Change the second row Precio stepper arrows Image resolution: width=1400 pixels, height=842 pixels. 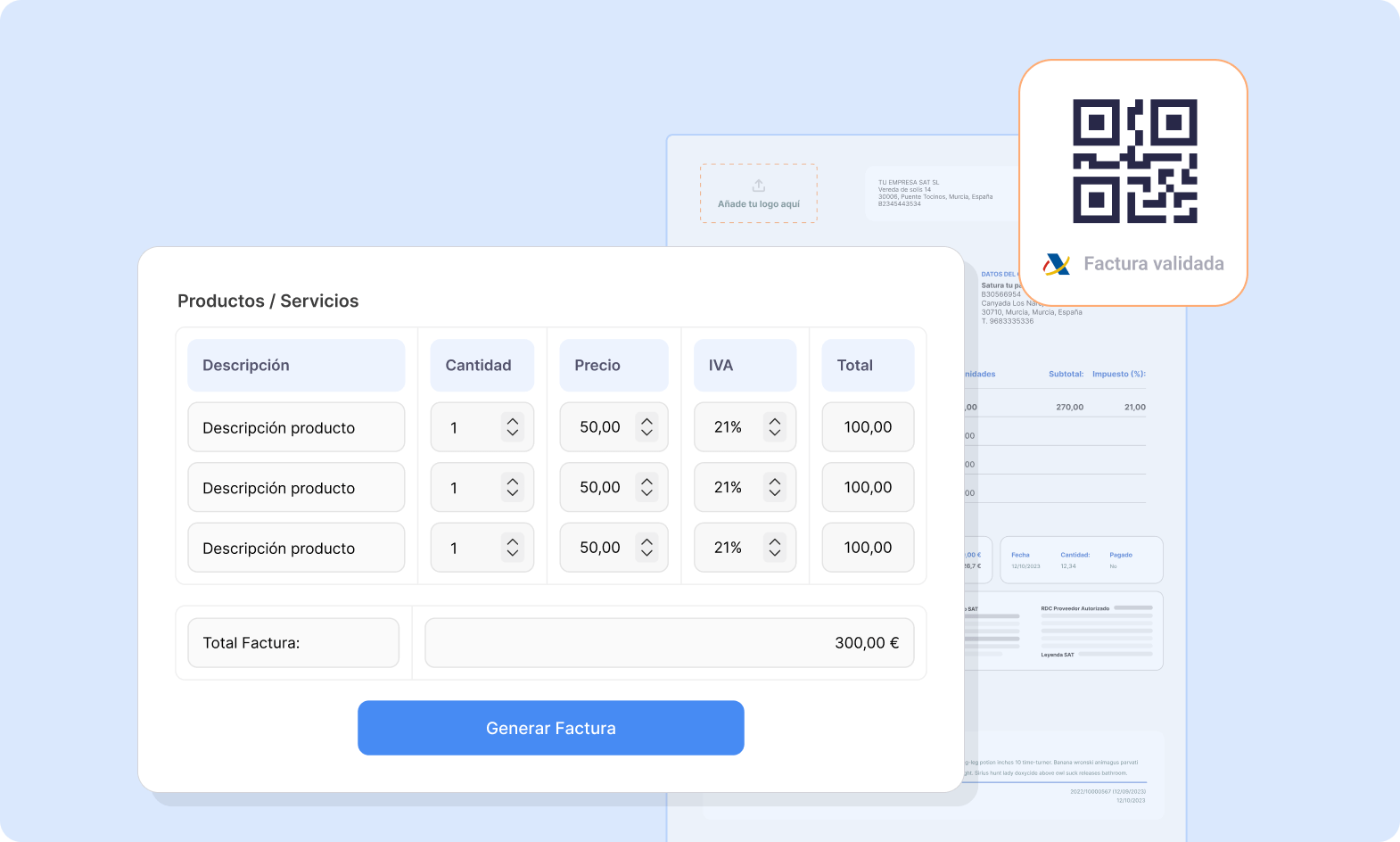[646, 487]
